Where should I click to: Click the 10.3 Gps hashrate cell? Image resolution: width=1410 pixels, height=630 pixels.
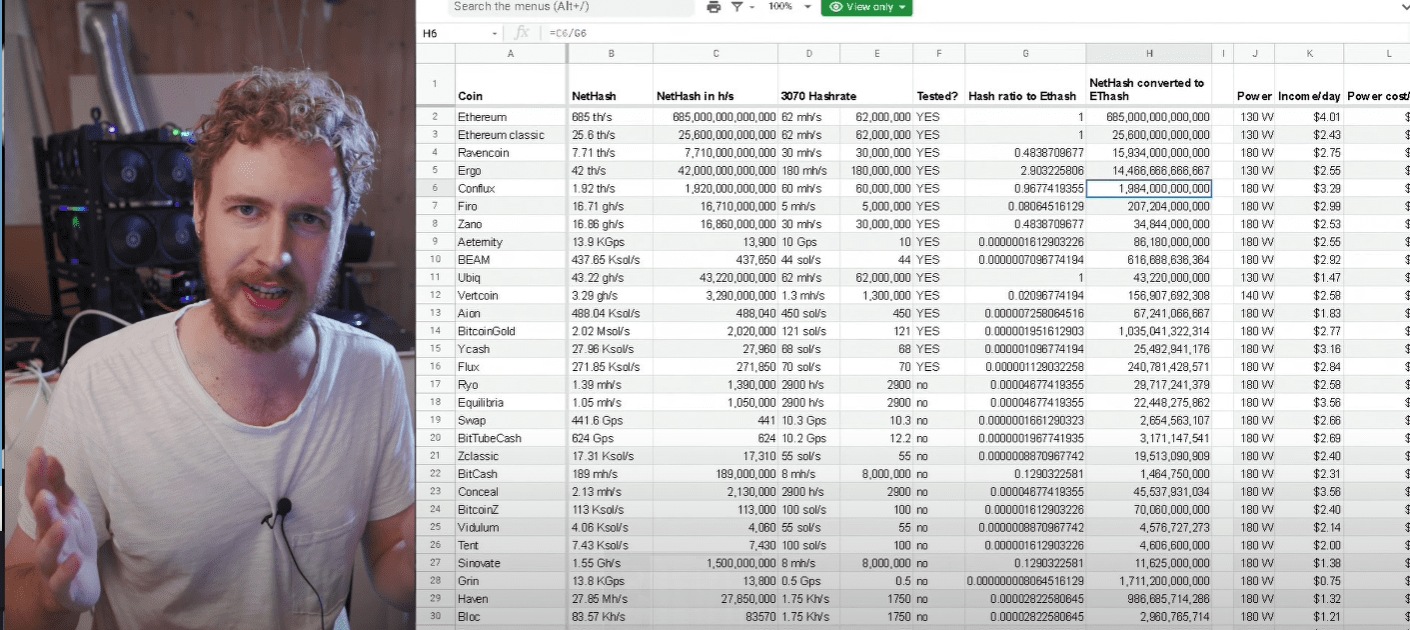(809, 420)
